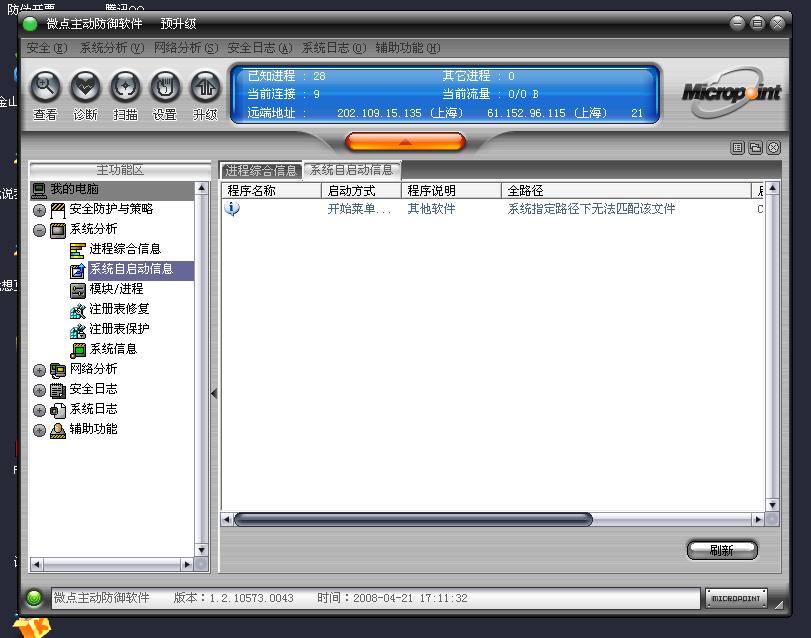The height and width of the screenshot is (638, 811).
Task: Click remote address 202.109.15.135 (上海)
Action: click(x=400, y=113)
